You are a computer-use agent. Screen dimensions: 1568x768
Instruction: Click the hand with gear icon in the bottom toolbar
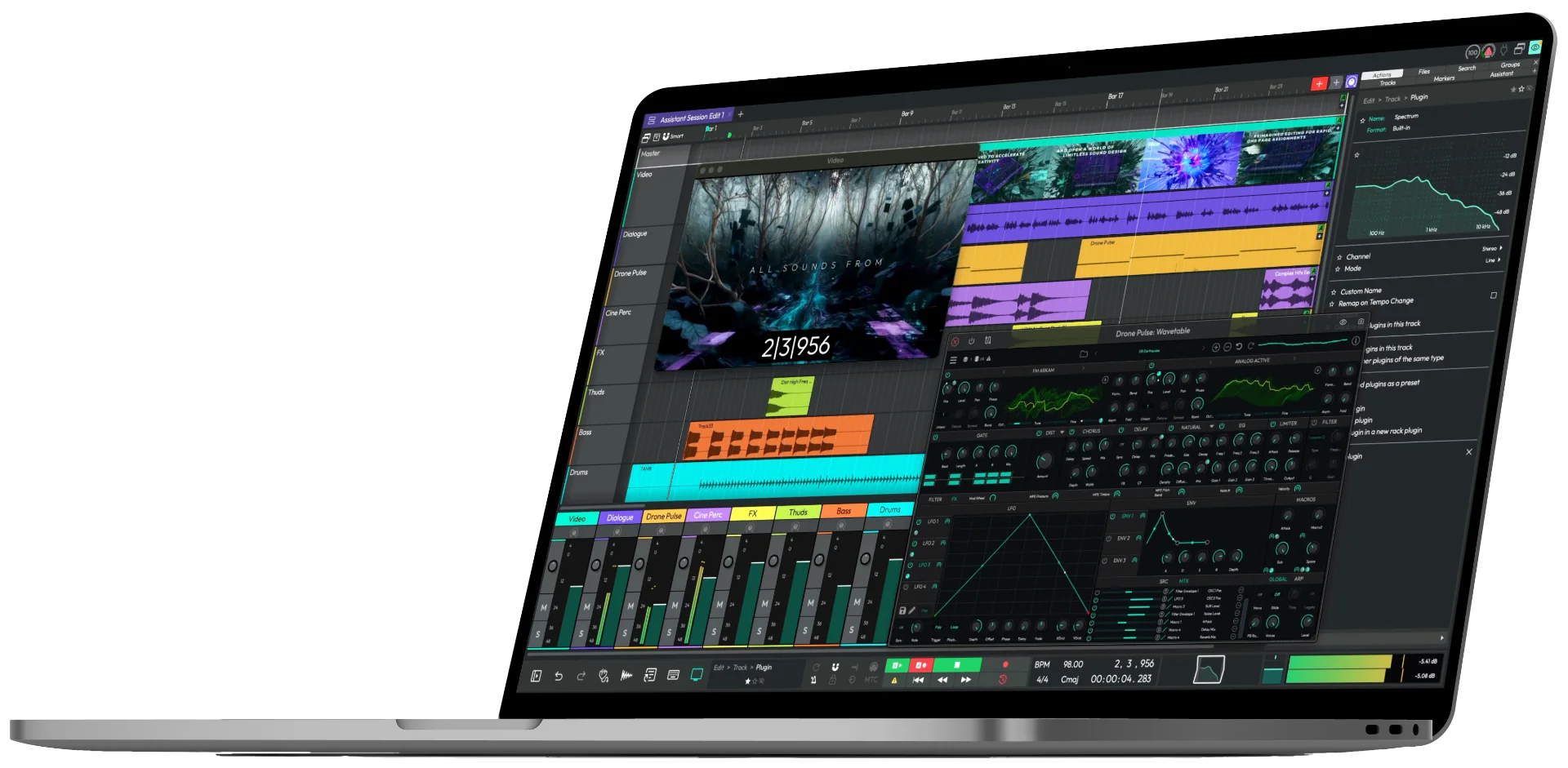(x=604, y=676)
